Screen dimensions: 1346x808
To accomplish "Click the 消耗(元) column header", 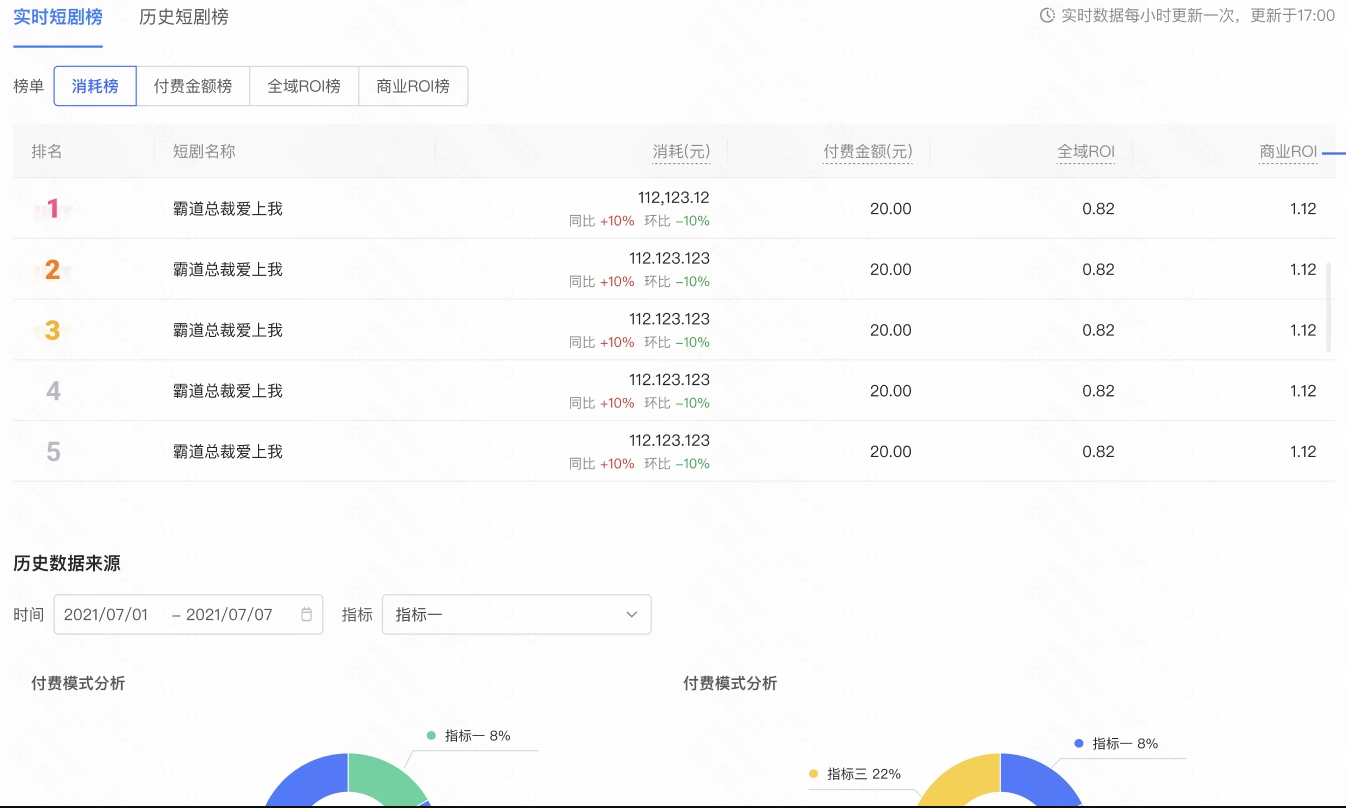I will (681, 152).
